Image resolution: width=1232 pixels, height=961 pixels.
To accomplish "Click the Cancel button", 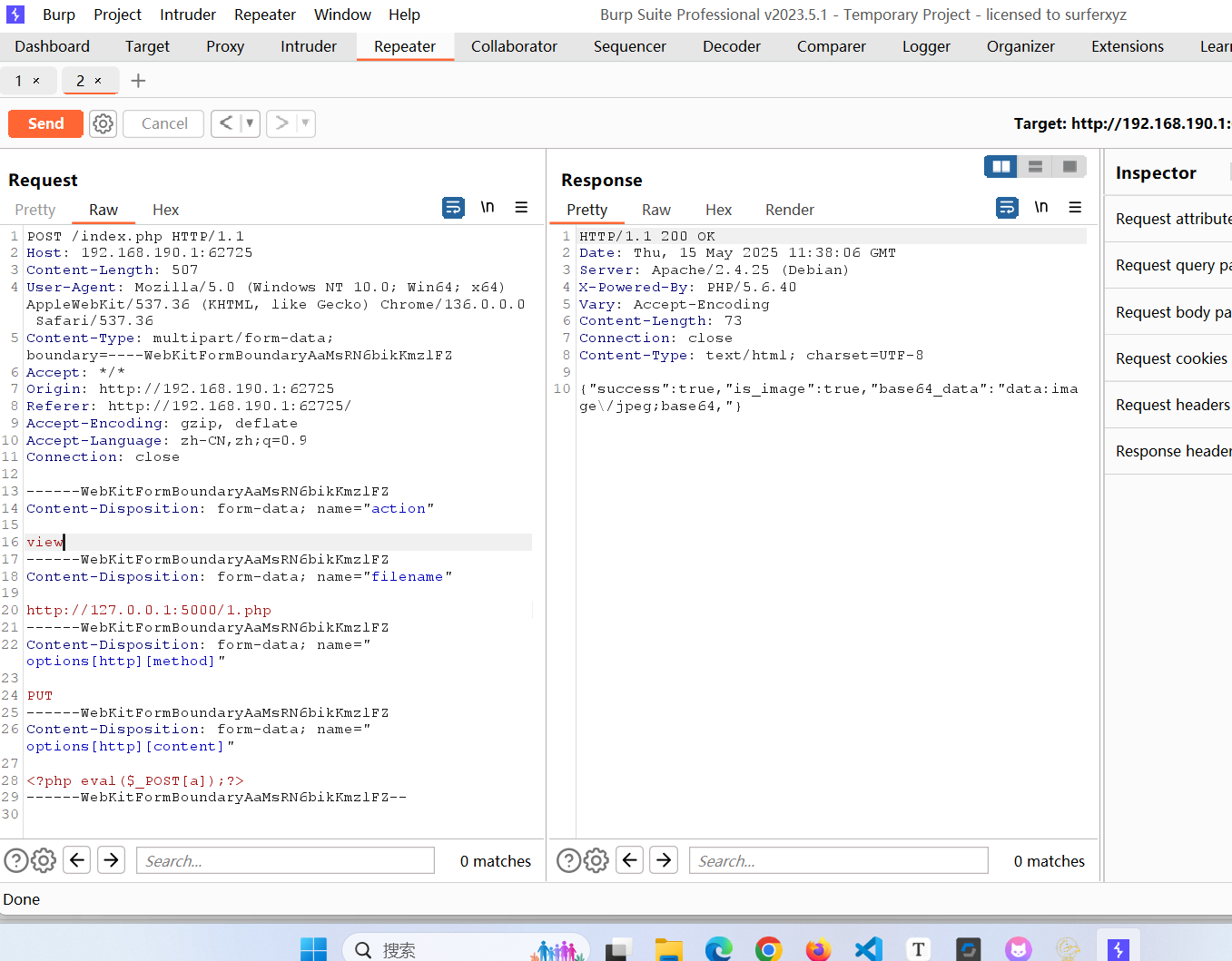I will [163, 123].
